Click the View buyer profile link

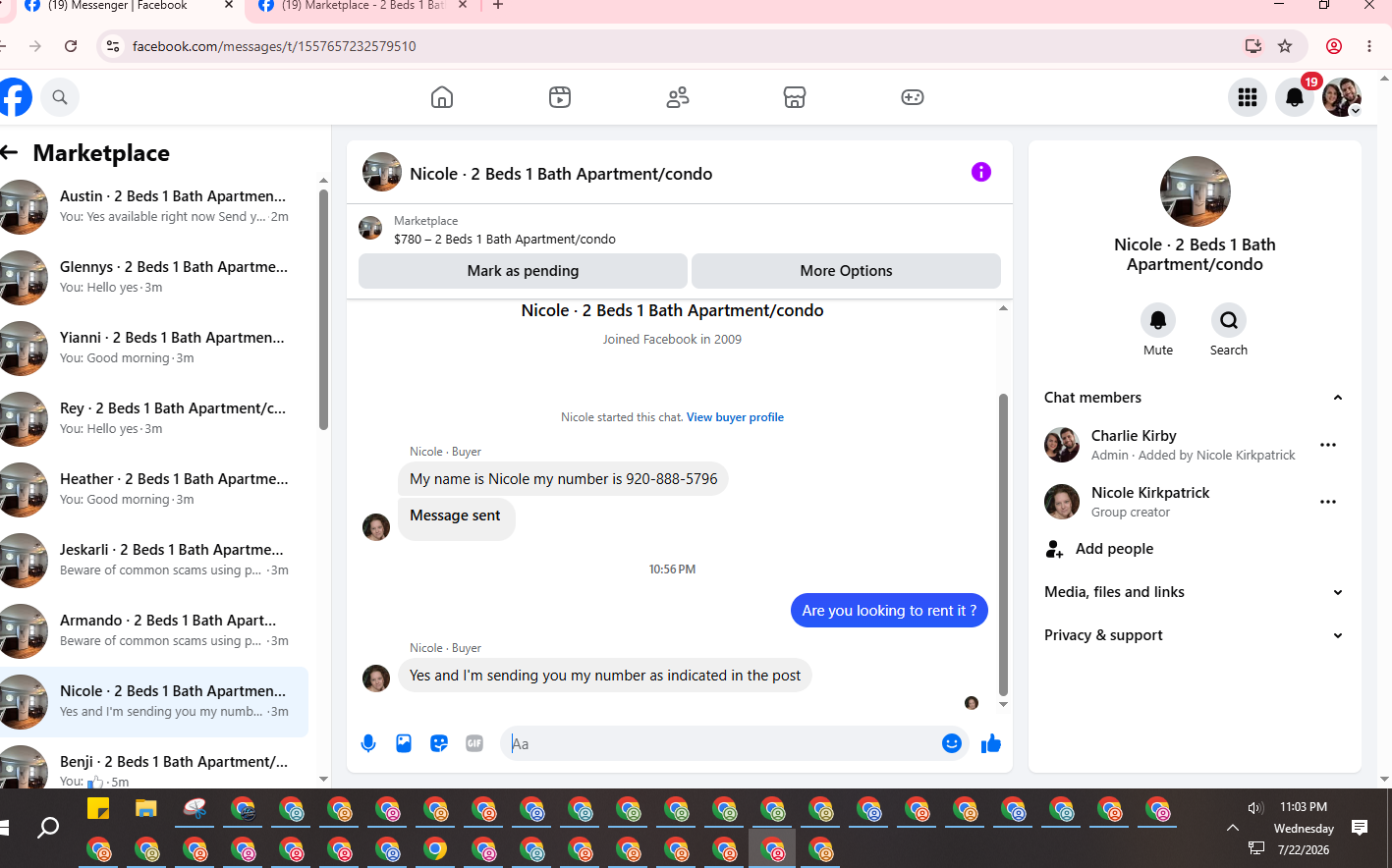pos(735,417)
